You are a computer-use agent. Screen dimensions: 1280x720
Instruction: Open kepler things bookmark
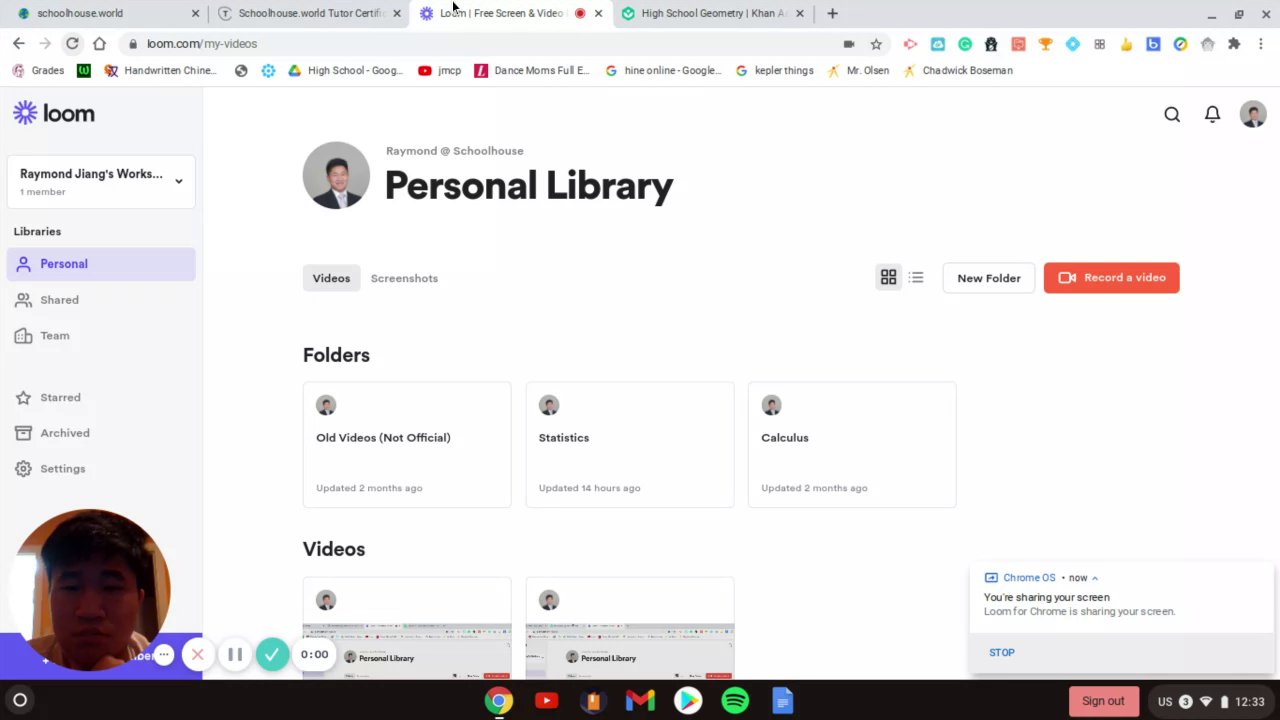773,71
